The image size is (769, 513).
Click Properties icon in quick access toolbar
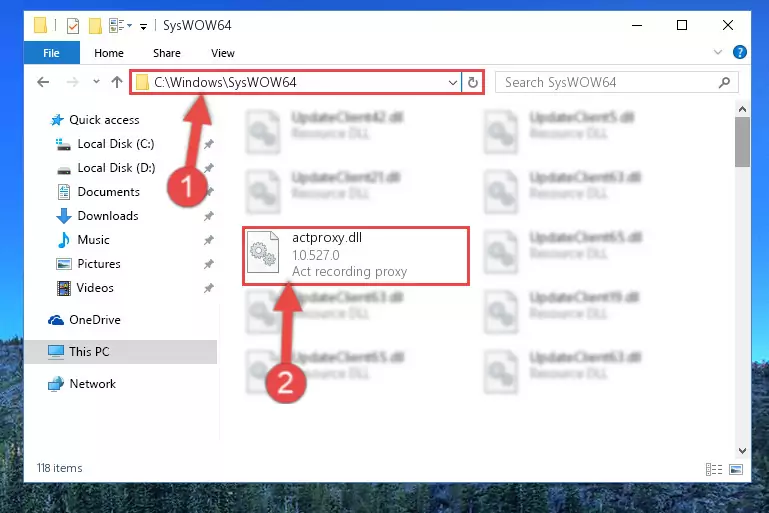point(73,25)
